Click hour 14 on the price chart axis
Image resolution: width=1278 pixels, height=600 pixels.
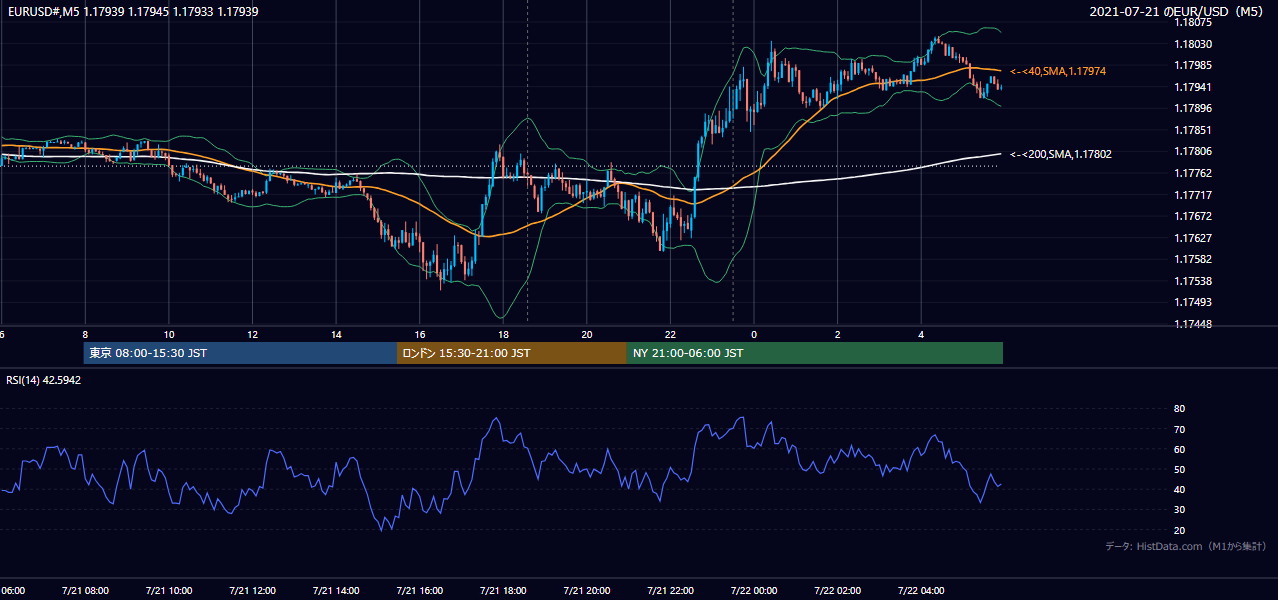[336, 335]
